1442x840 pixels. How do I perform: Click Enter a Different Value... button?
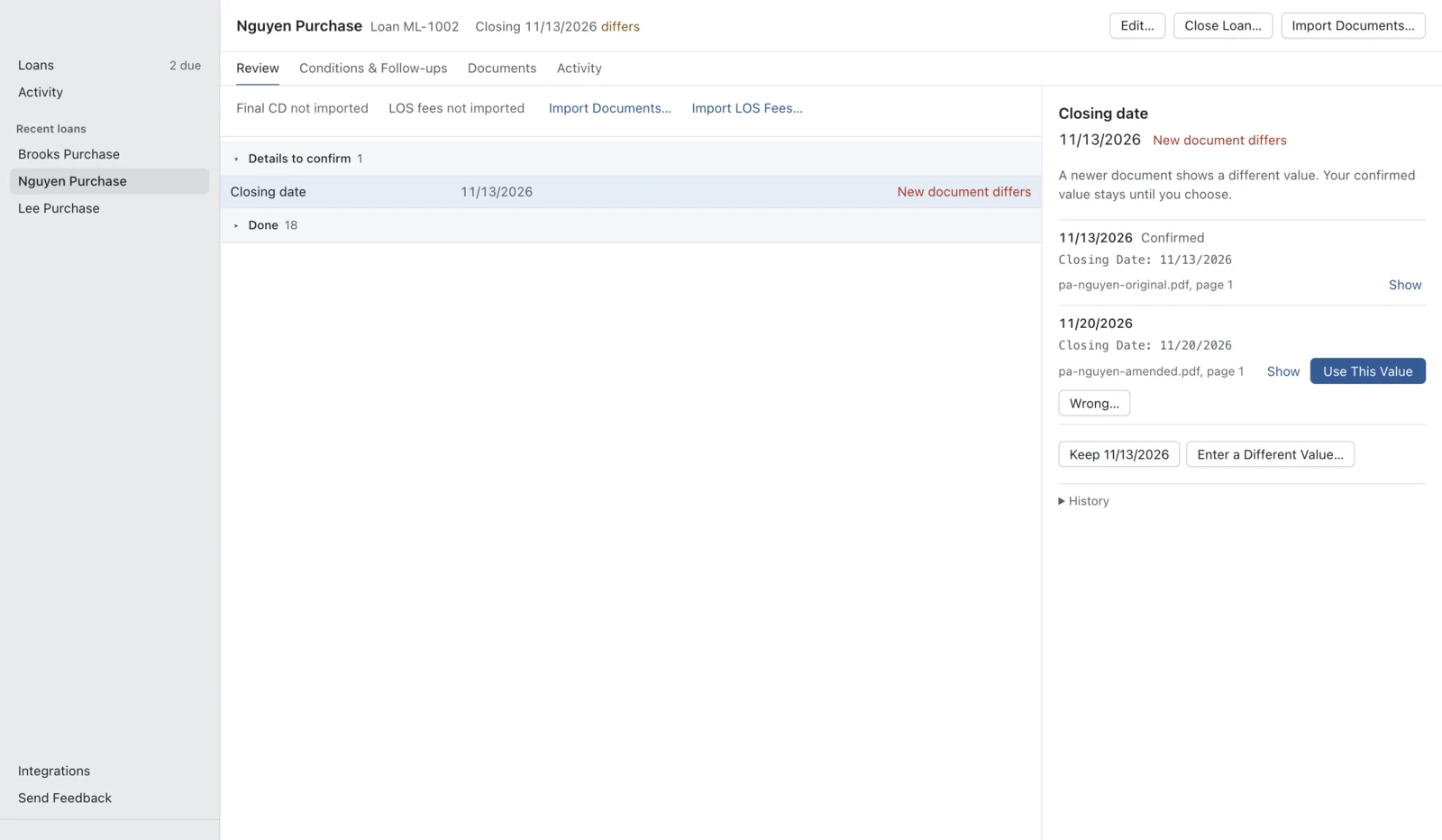(x=1270, y=454)
